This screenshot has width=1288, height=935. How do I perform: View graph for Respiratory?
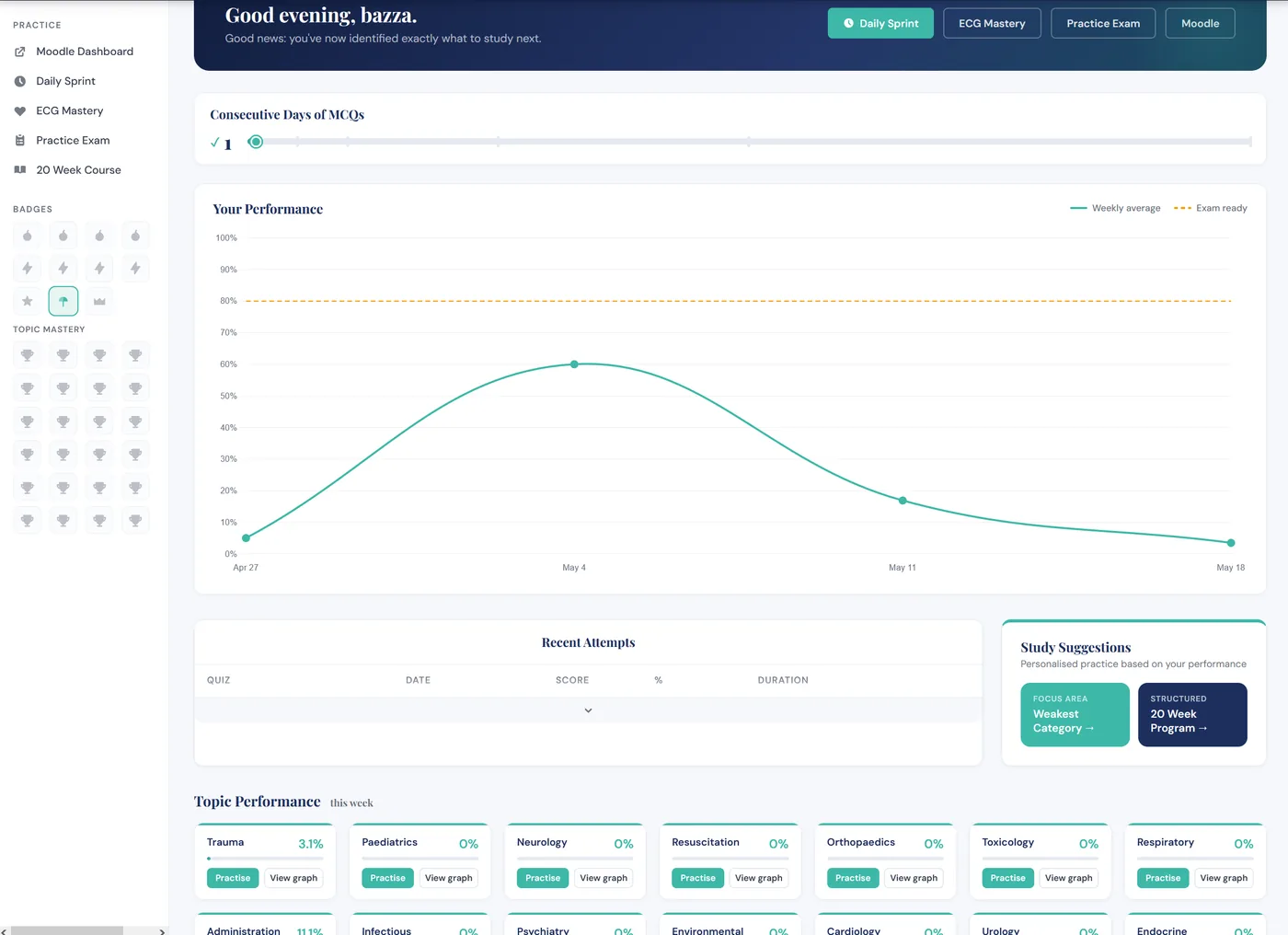coord(1224,878)
